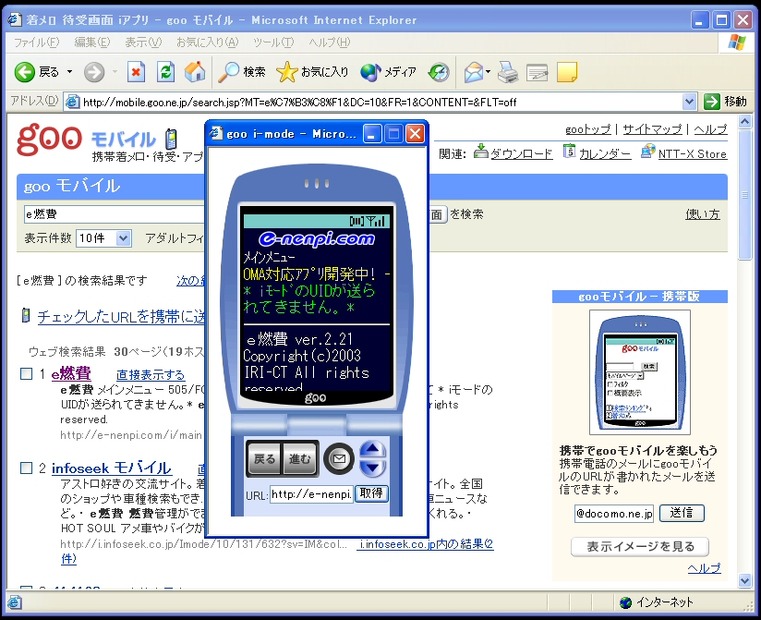Open the Back button history dropdown arrow
Screen dimensions: 761x620
click(70, 72)
